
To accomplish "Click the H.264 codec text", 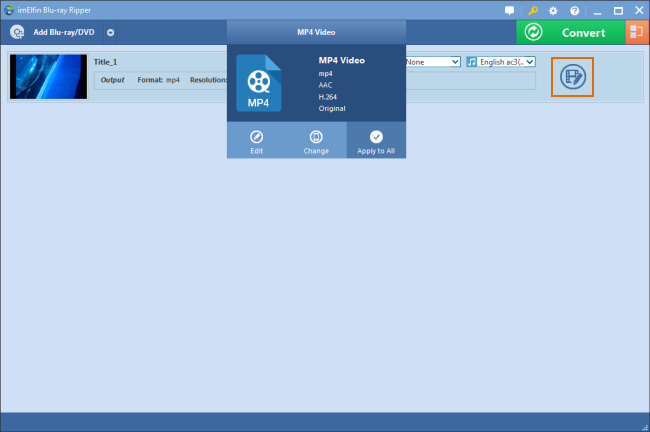I will 327,97.
